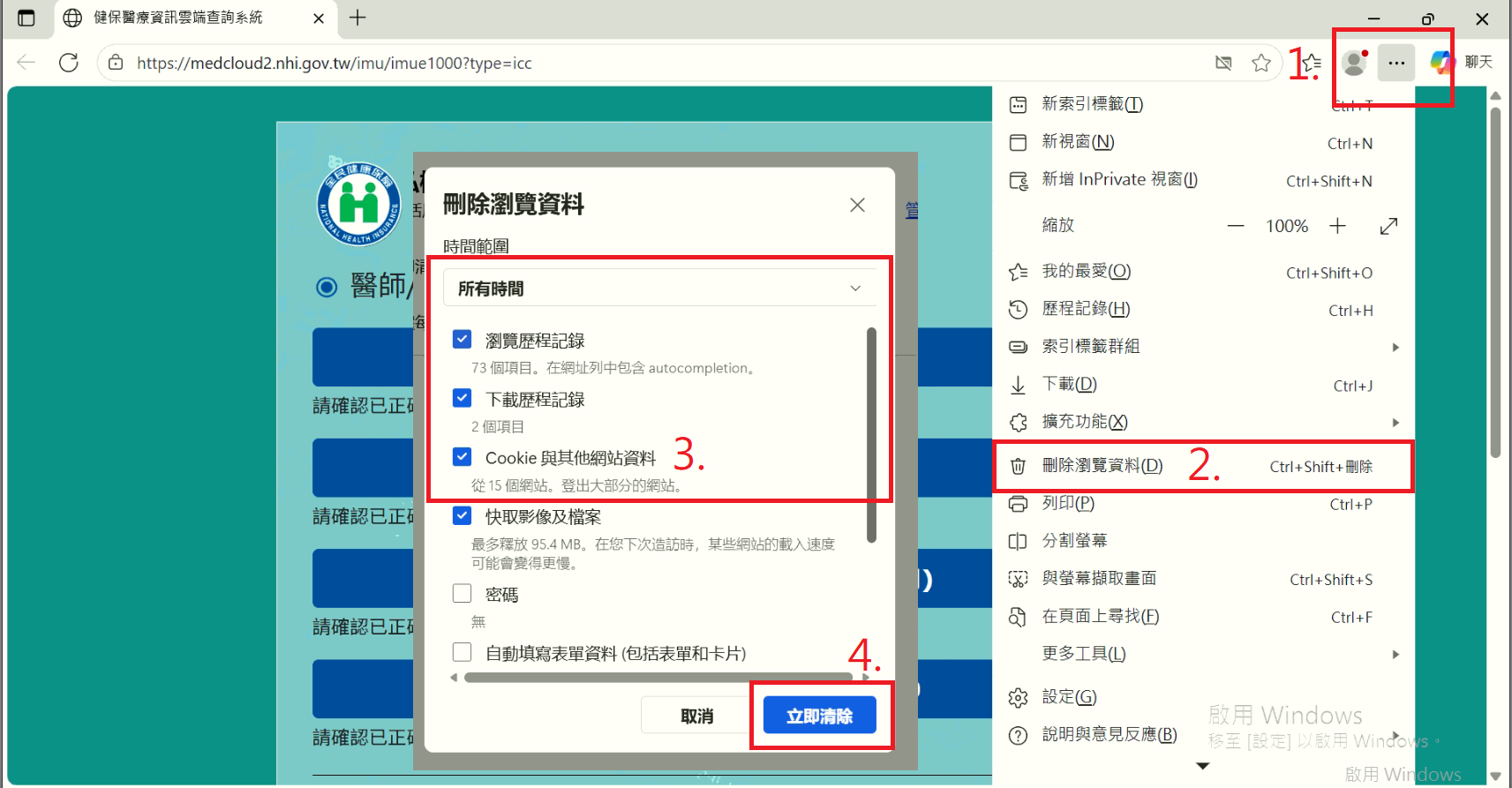Close the 刪除瀏覽資料 dialog
Viewport: 1512px width, 788px height.
click(857, 205)
